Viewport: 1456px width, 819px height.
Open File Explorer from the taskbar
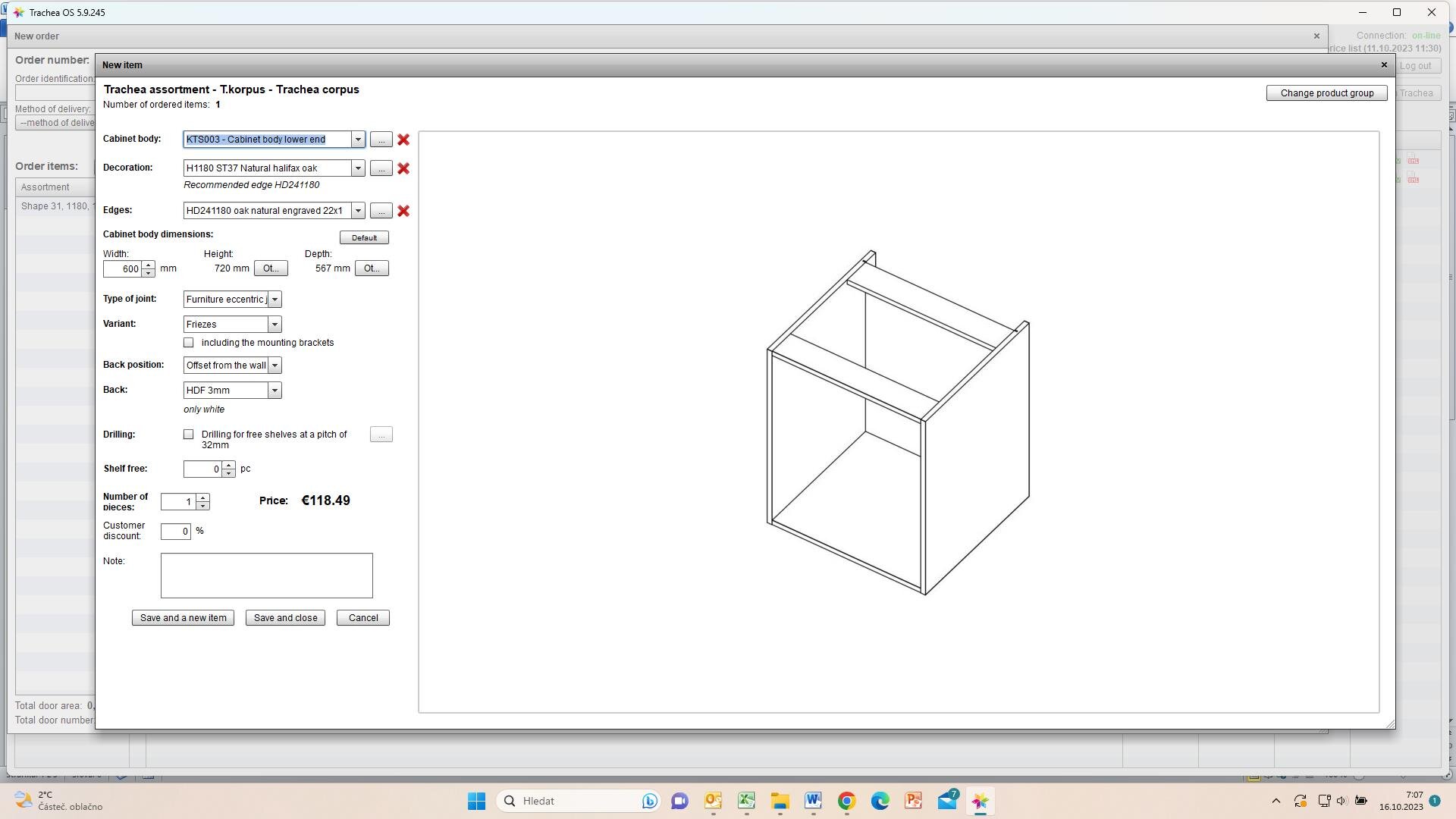click(780, 801)
